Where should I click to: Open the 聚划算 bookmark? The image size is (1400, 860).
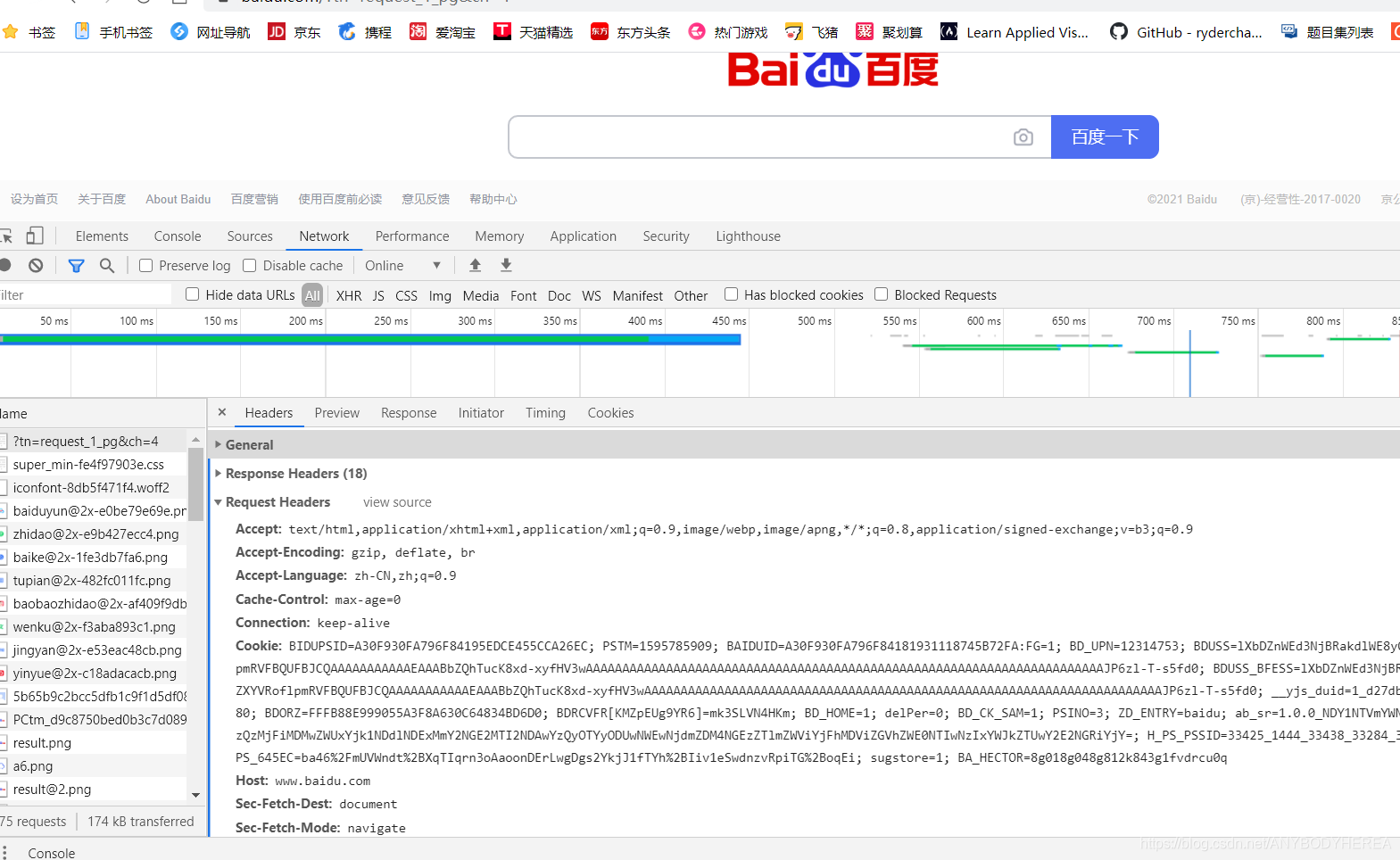pyautogui.click(x=889, y=32)
